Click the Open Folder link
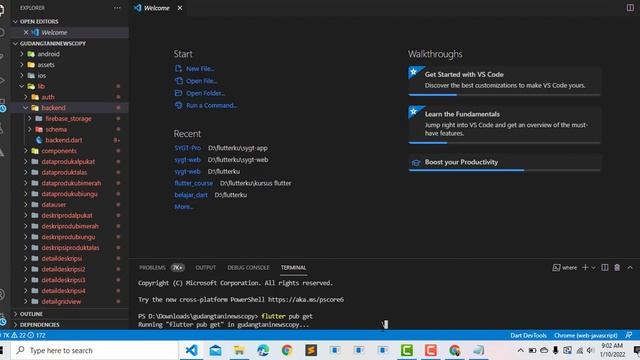The height and width of the screenshot is (360, 640). [x=205, y=93]
